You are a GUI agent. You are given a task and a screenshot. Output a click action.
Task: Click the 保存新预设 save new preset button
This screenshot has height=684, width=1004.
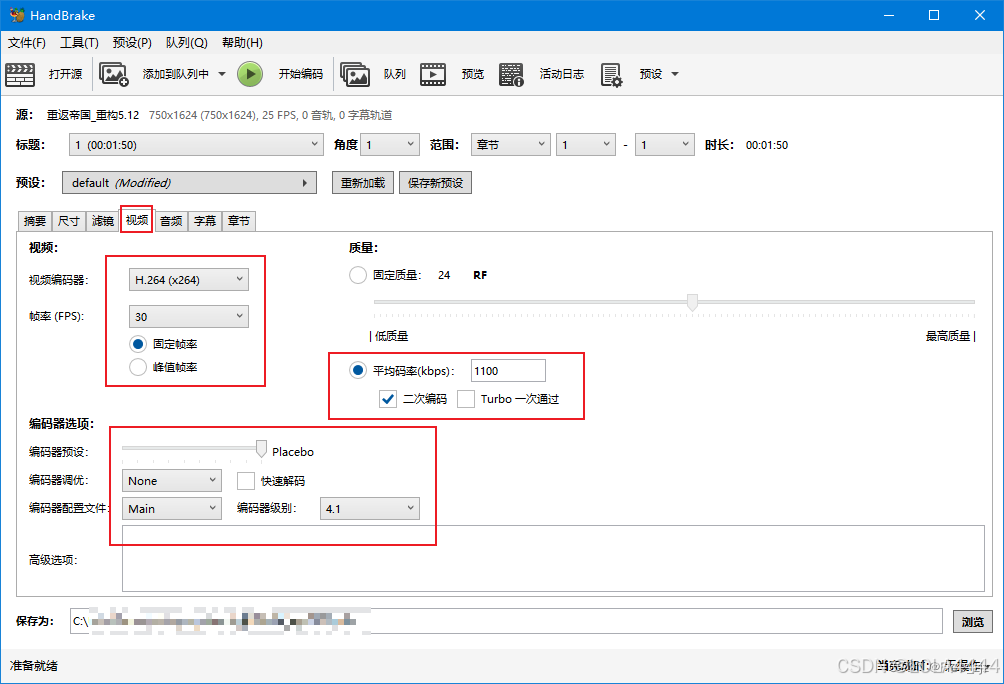pyautogui.click(x=435, y=183)
